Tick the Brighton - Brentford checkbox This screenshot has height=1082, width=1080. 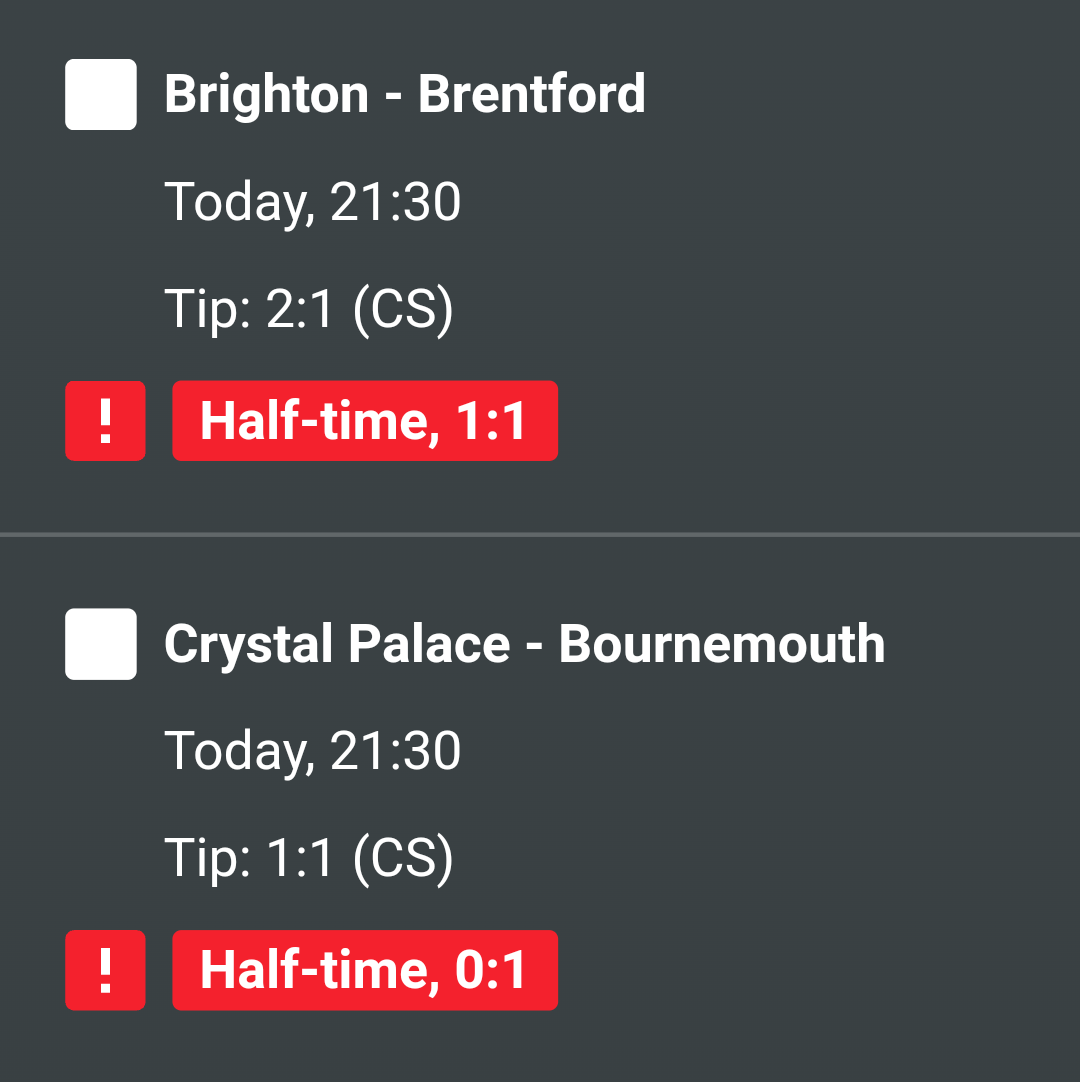[101, 95]
